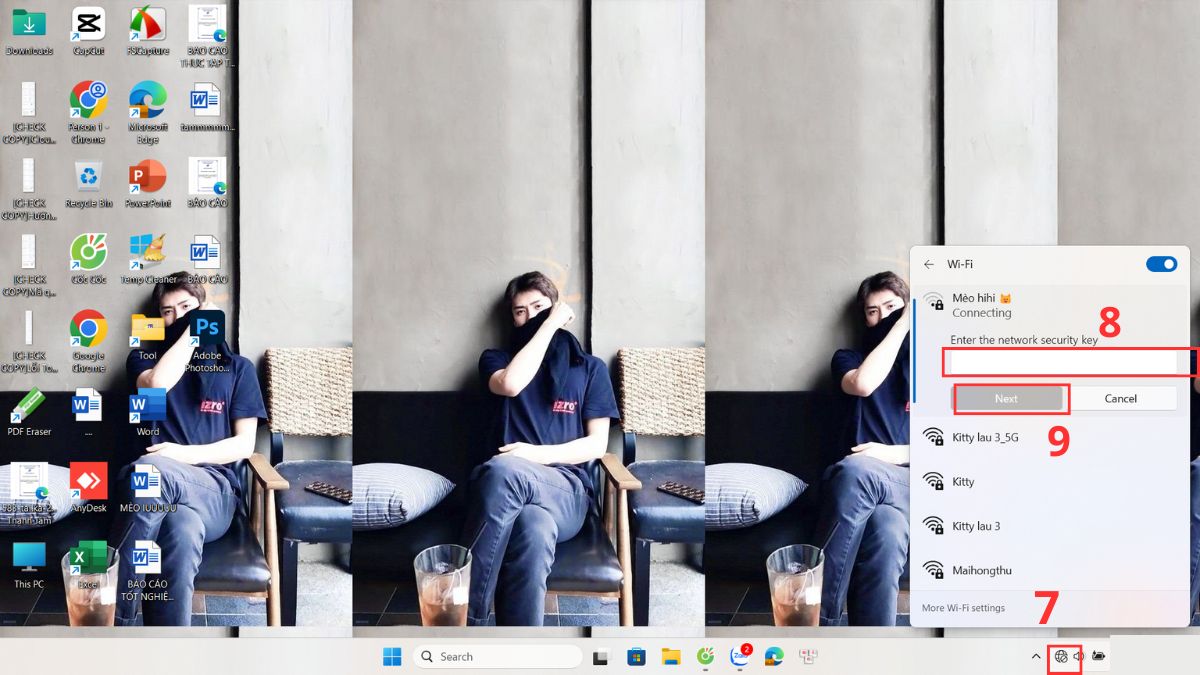This screenshot has width=1200, height=675.
Task: Open the FSCapture desktop shortcut
Action: [x=148, y=30]
